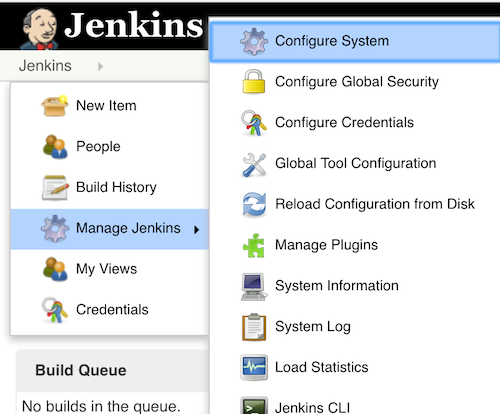
Task: Click the Jenkins butler logo
Action: 39,28
